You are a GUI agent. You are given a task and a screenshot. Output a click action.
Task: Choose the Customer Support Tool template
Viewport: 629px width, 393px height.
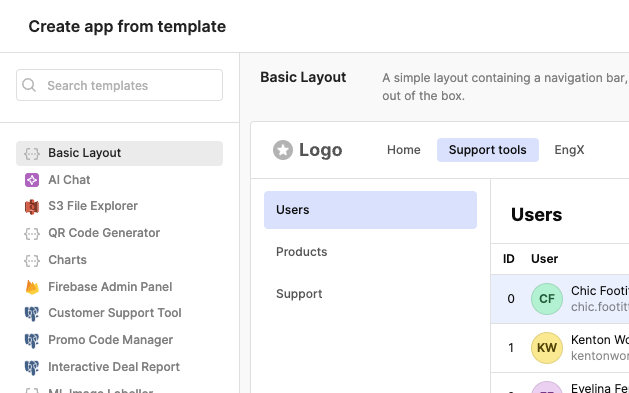pyautogui.click(x=120, y=313)
